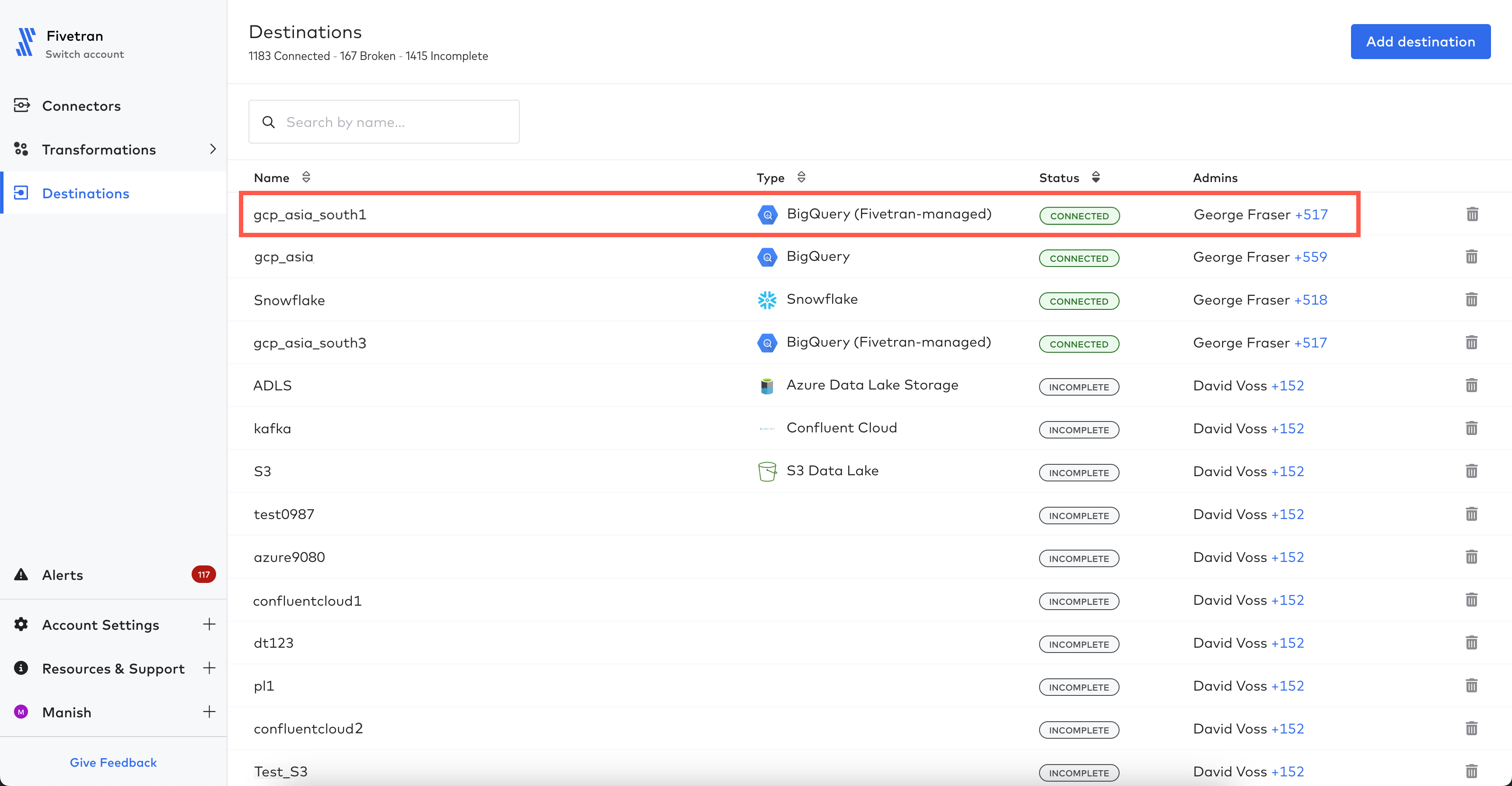Click Switch account under Fivetran
Viewport: 1512px width, 786px height.
tap(84, 54)
